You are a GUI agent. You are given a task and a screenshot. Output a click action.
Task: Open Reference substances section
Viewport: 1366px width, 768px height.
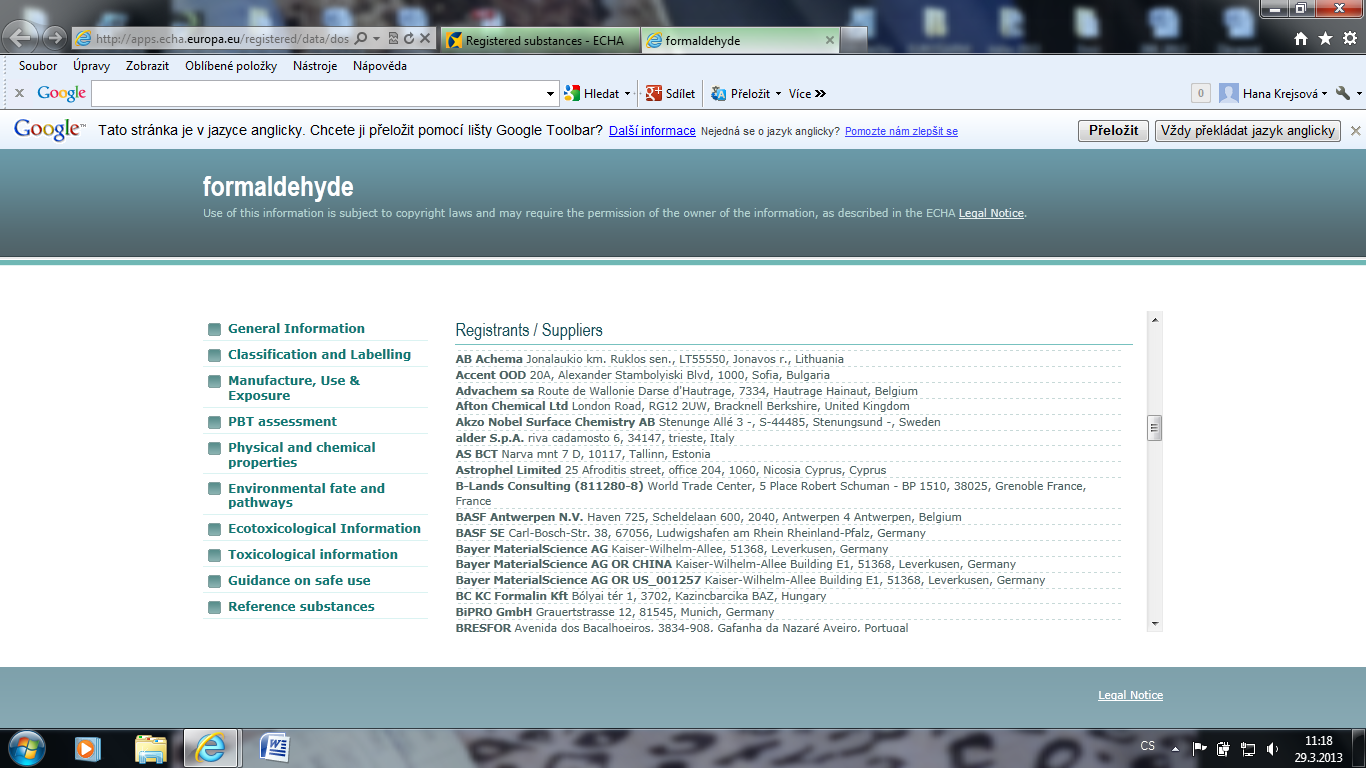point(301,606)
